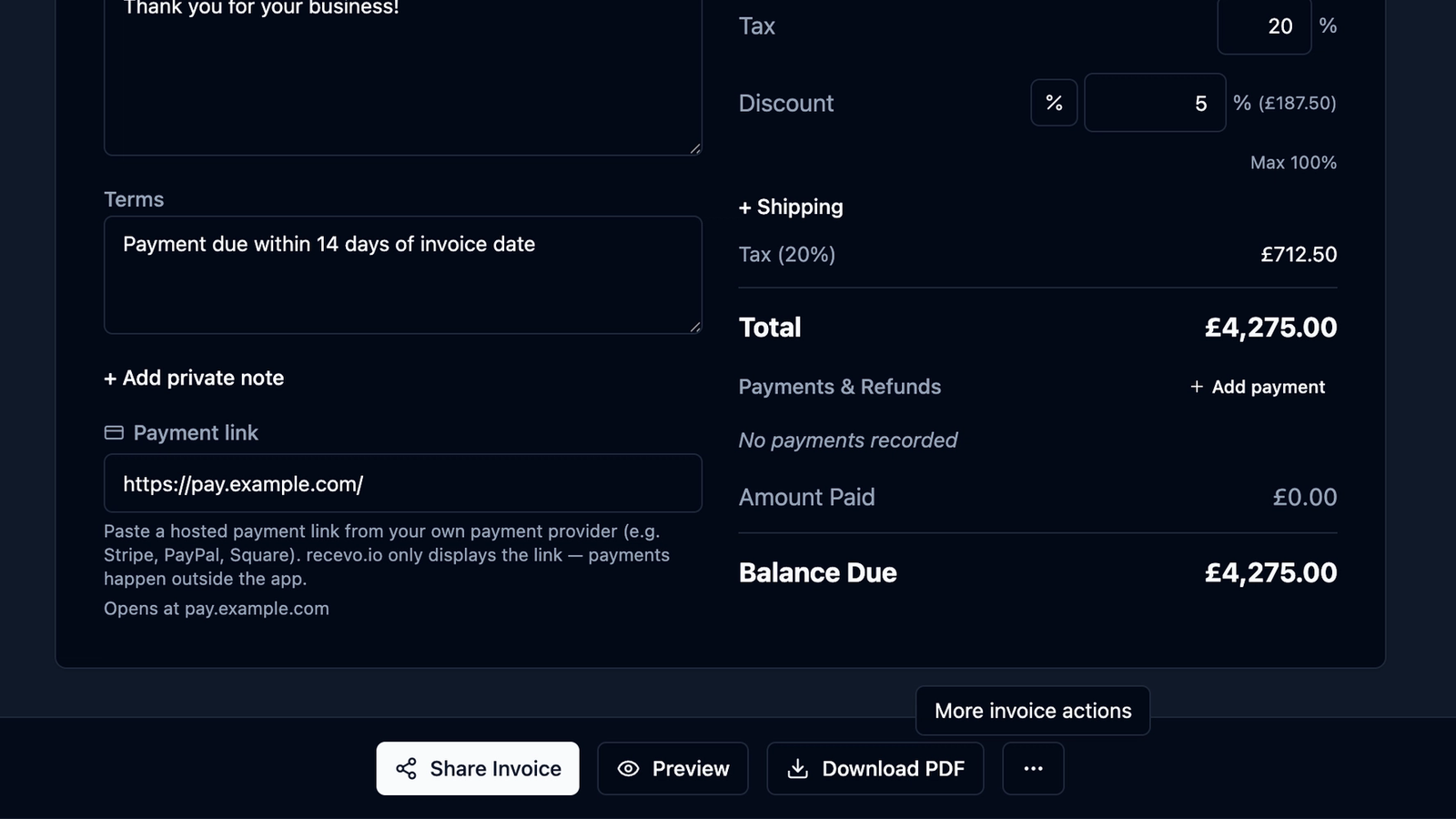The height and width of the screenshot is (819, 1456).
Task: Click the 'No payments recorded' text
Action: coord(848,440)
